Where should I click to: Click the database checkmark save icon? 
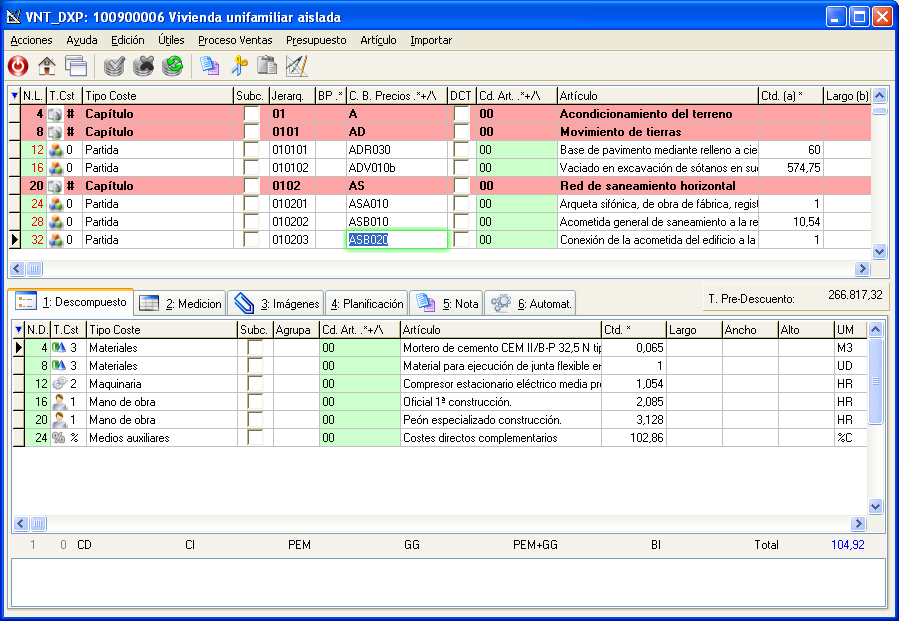(115, 66)
